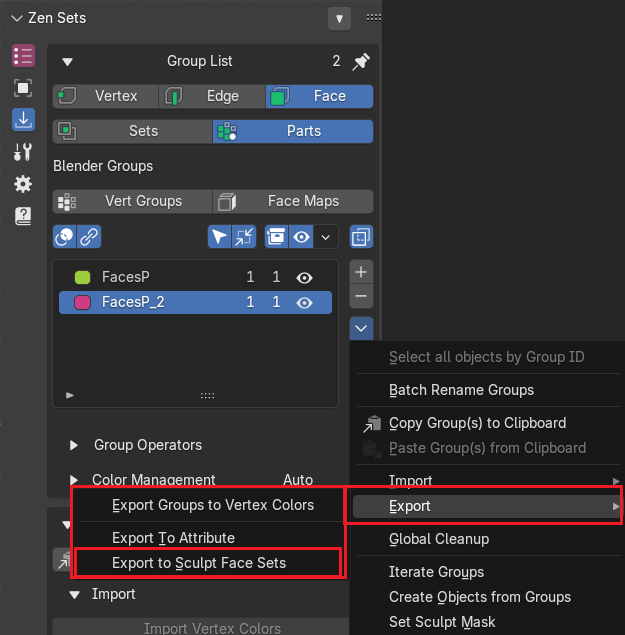Open the Import submenu

pos(487,480)
